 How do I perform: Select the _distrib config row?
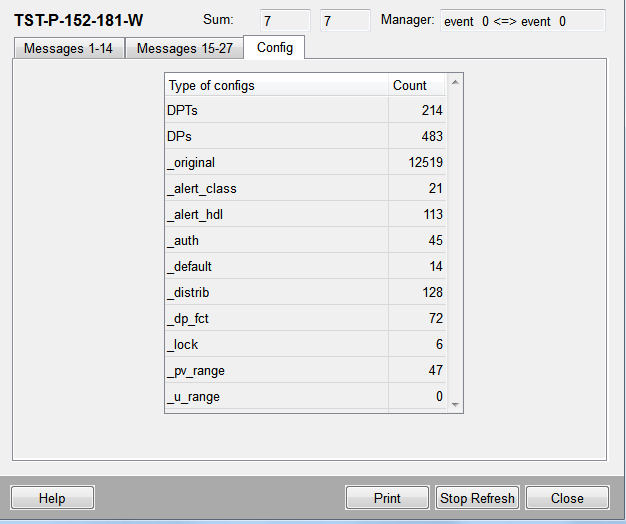click(276, 293)
